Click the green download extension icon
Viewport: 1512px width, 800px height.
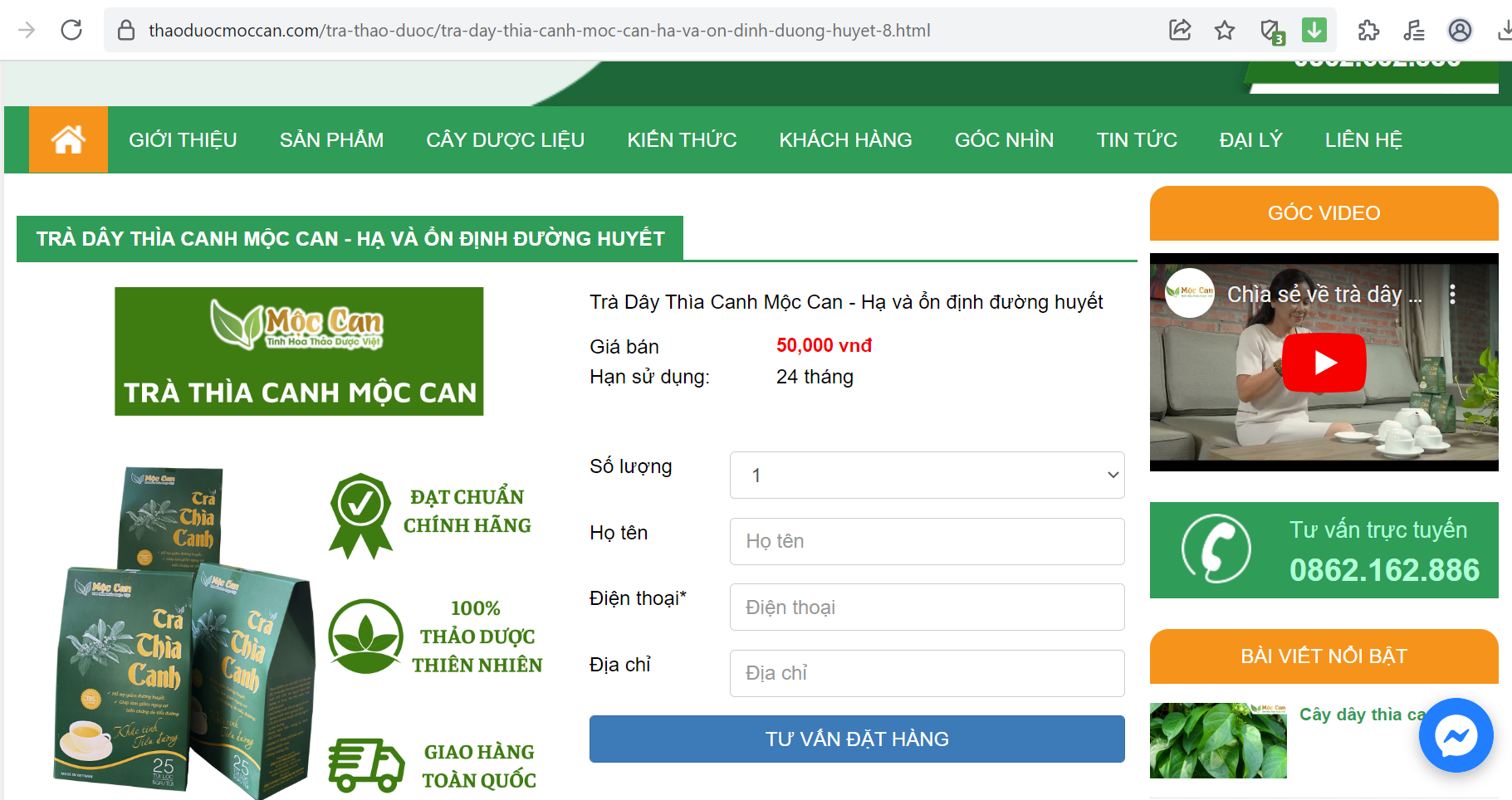pos(1314,31)
